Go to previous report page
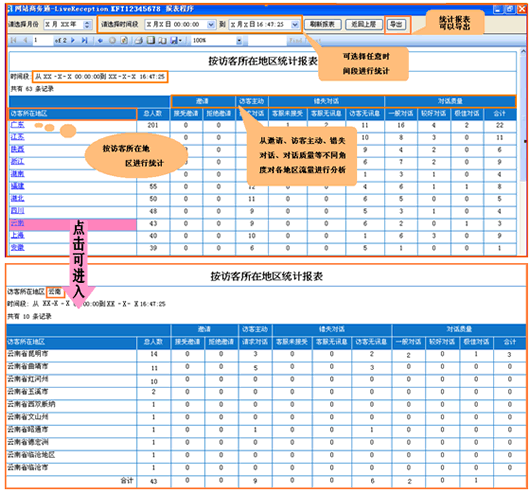 [25, 41]
